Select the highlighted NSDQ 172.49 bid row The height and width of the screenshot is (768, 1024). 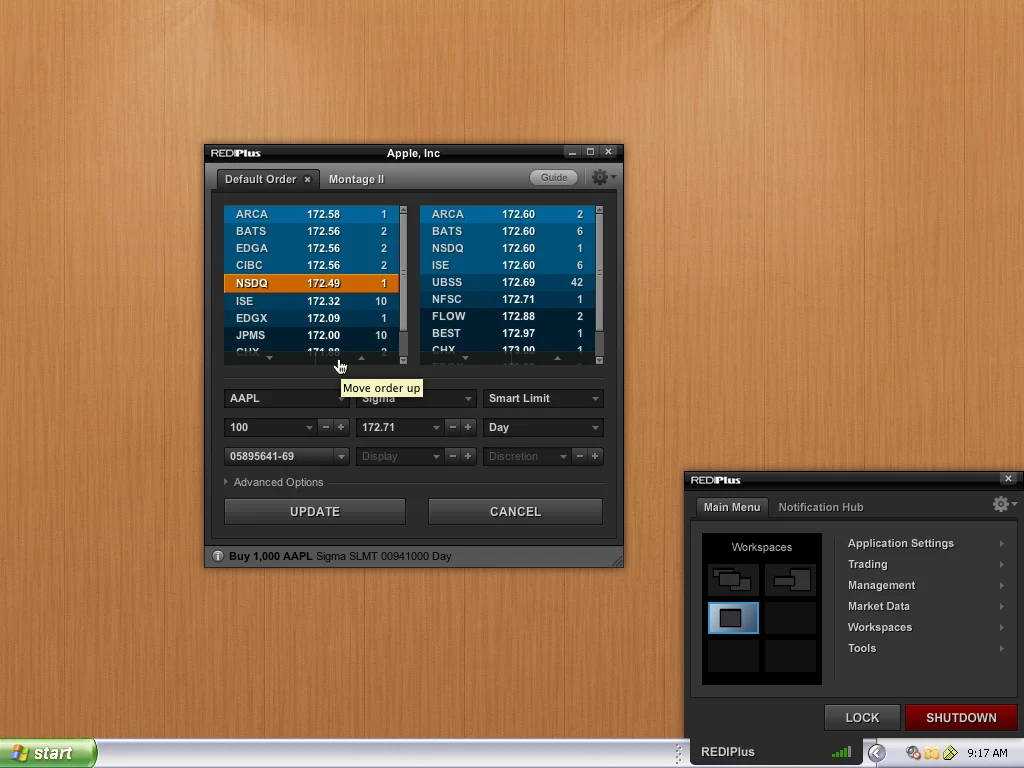(311, 283)
